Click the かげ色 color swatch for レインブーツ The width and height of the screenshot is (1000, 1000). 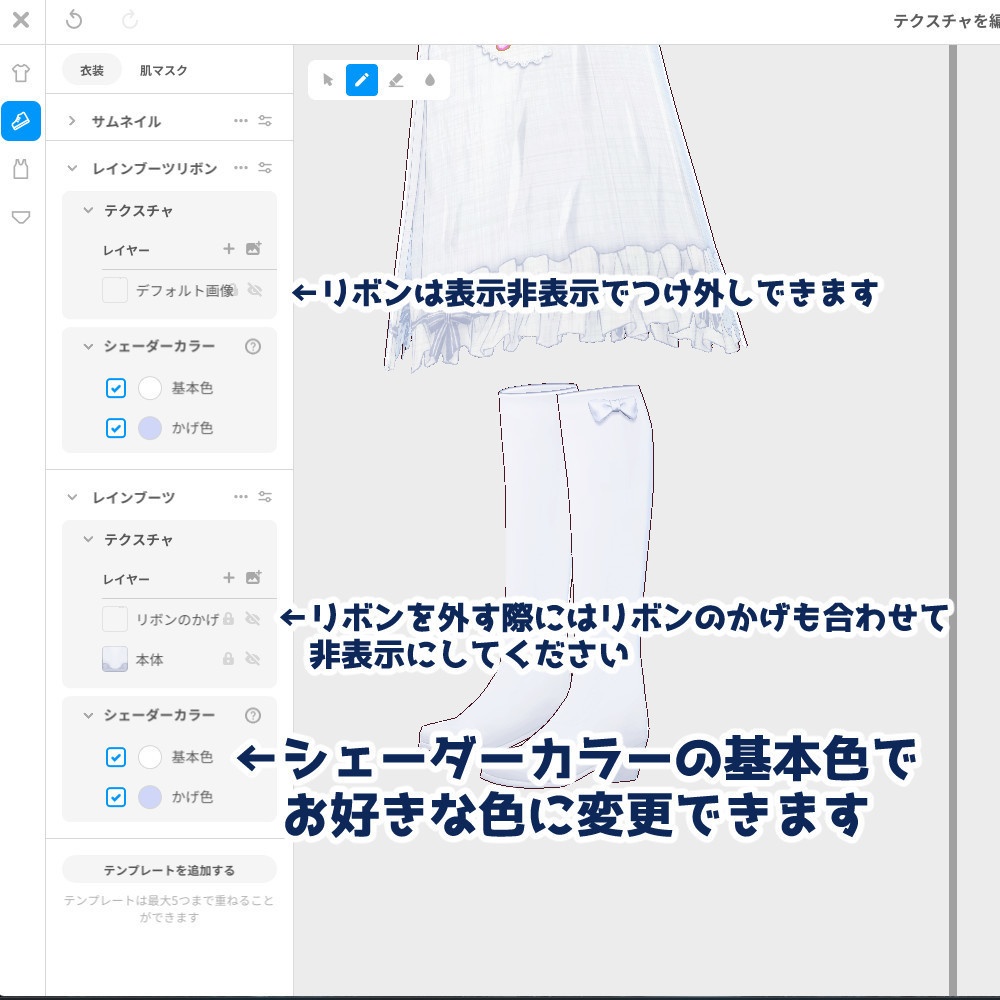(150, 797)
